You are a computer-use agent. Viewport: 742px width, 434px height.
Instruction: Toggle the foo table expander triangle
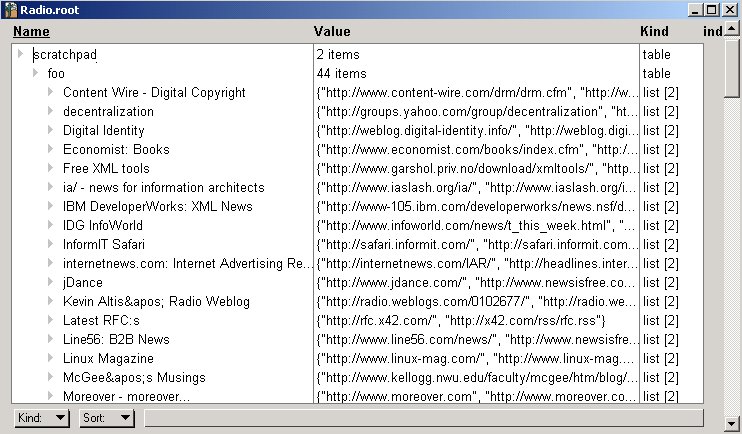(x=35, y=72)
